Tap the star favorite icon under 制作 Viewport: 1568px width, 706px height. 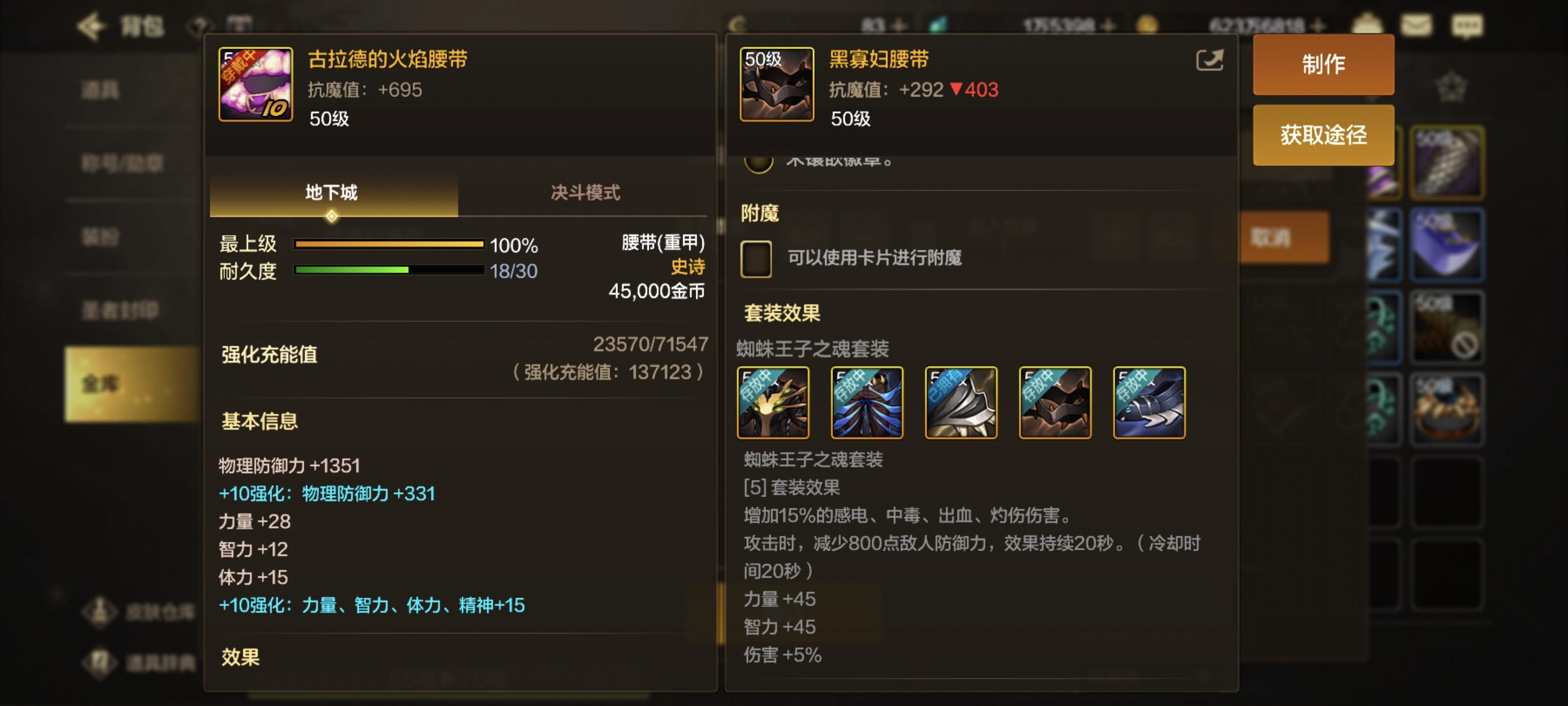(1450, 88)
